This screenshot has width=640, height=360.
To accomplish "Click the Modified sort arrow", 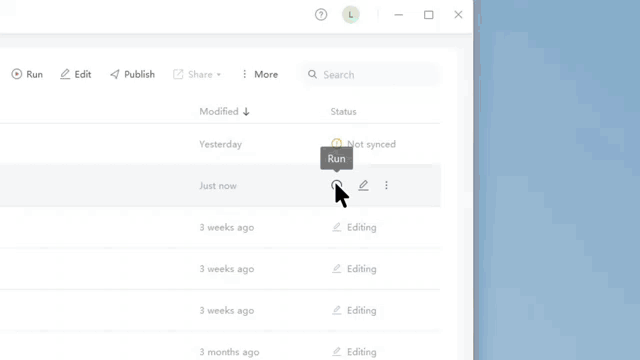I will 246,111.
